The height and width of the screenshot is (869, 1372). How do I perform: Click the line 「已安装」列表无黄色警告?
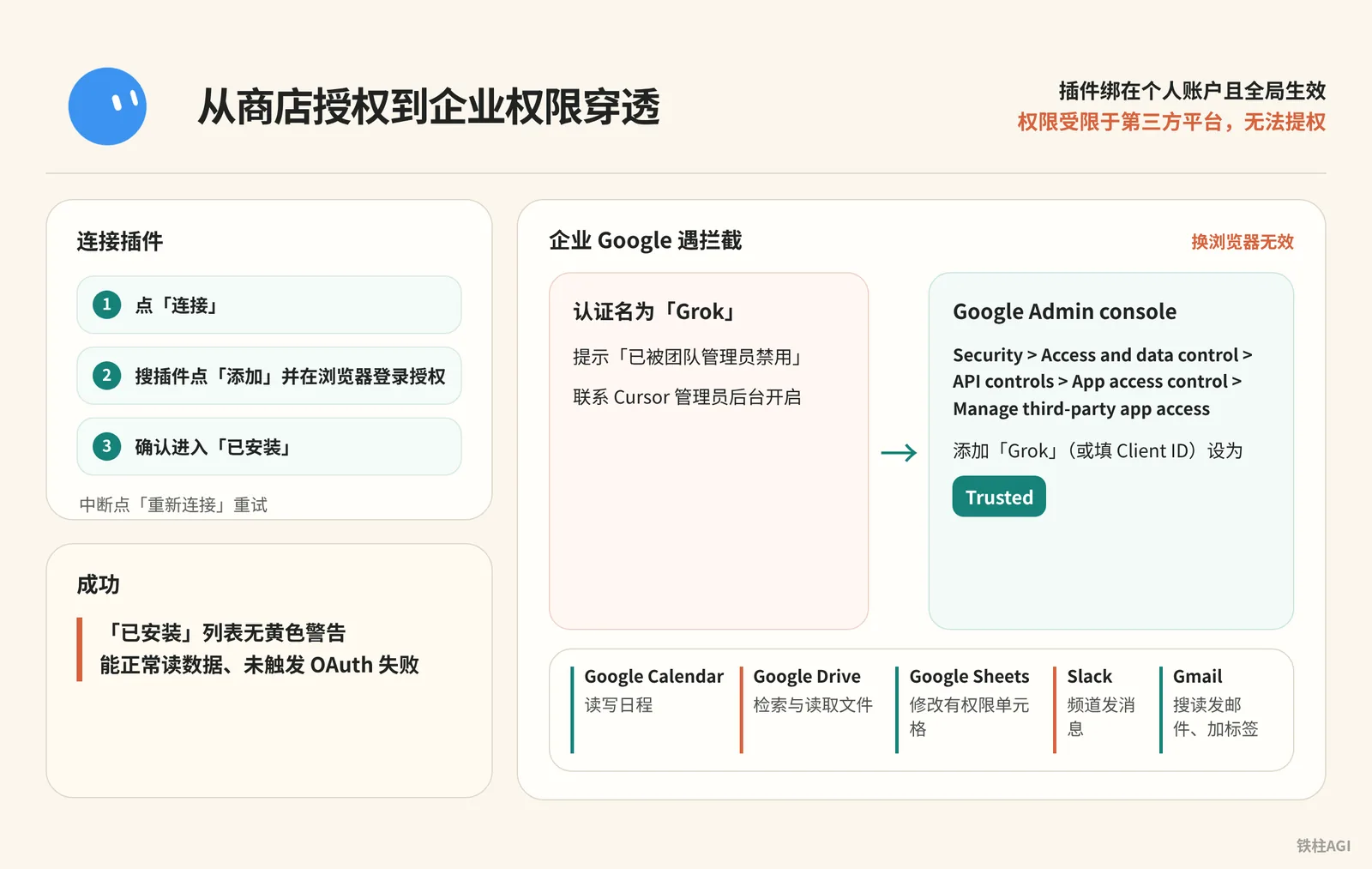click(223, 632)
